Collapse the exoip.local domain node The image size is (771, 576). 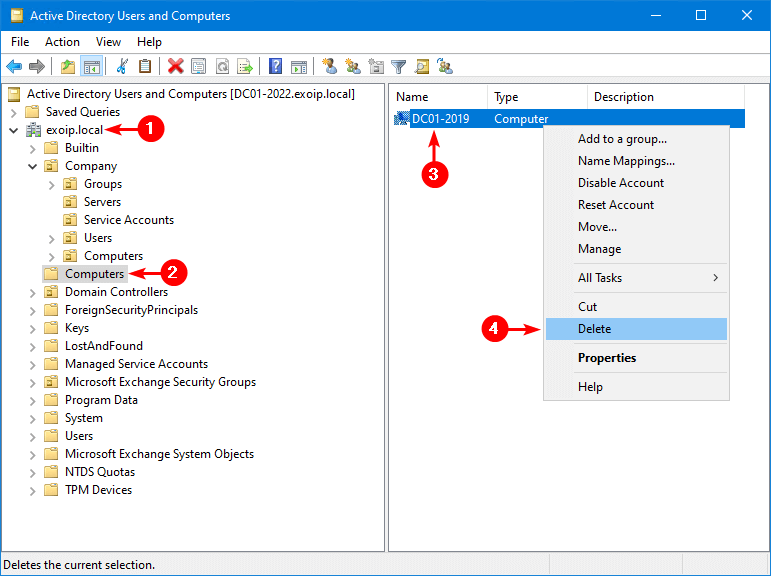[x=13, y=130]
